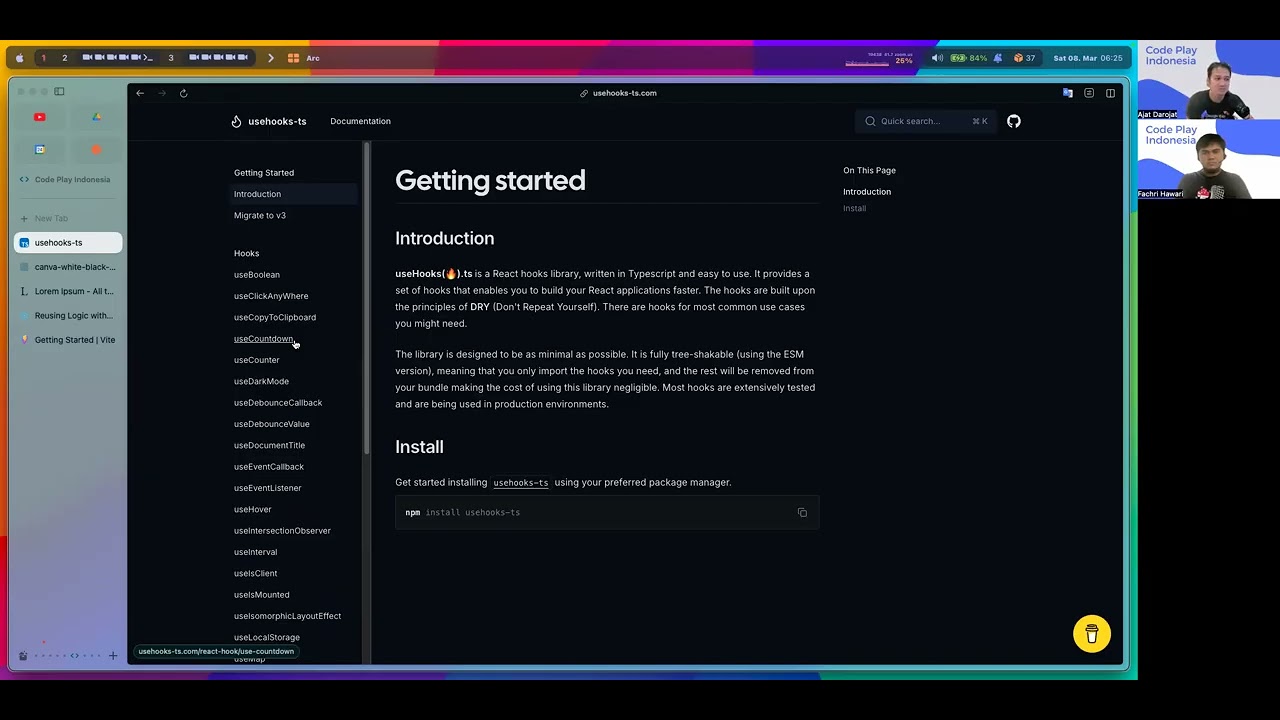Click the yellow Buy Me a Coffee button
Viewport: 1280px width, 720px height.
(x=1092, y=634)
